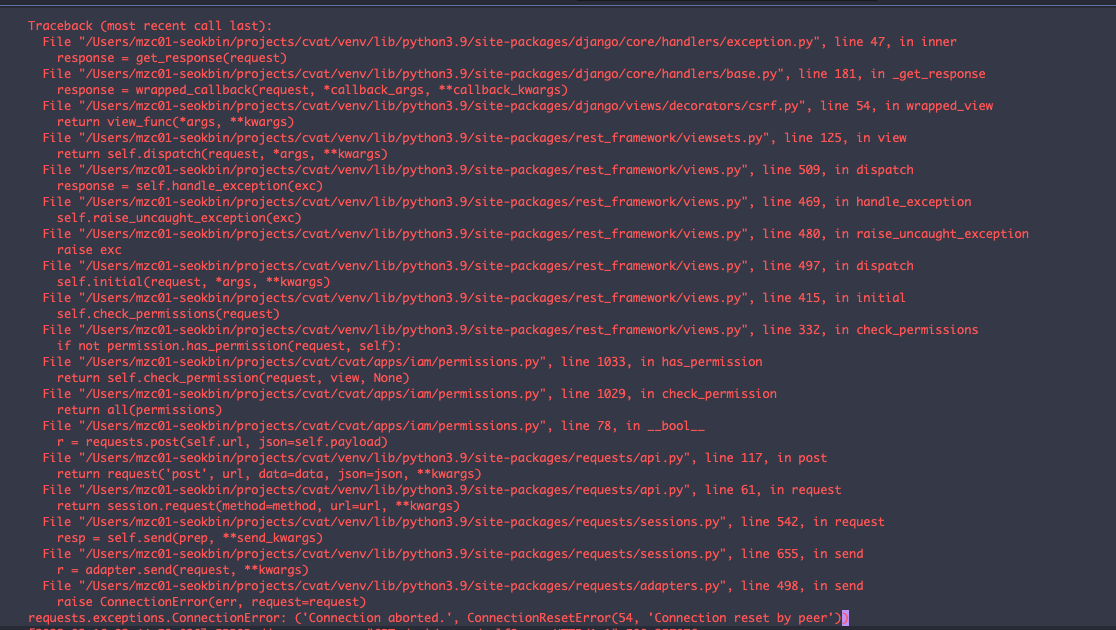Click permissions.py line 1033 has_permission path

pos(402,362)
